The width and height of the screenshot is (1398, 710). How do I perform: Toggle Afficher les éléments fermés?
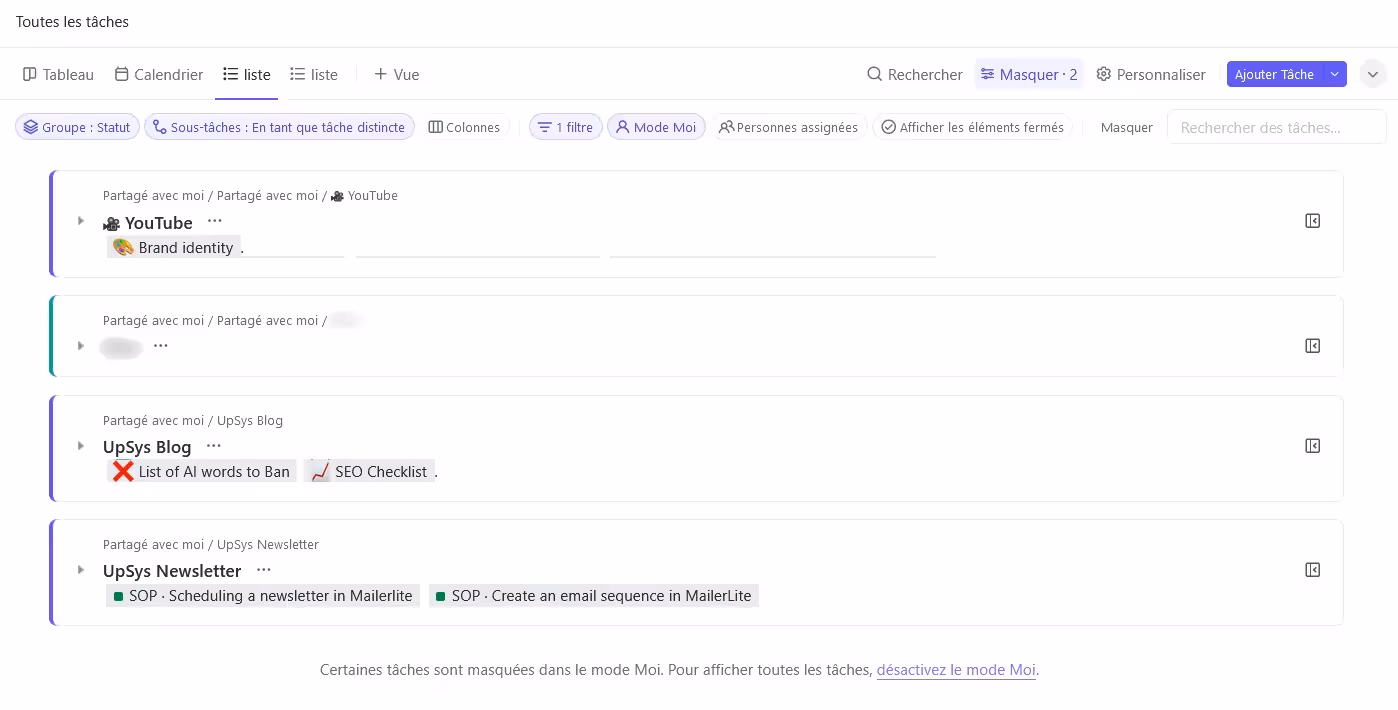[x=888, y=127]
